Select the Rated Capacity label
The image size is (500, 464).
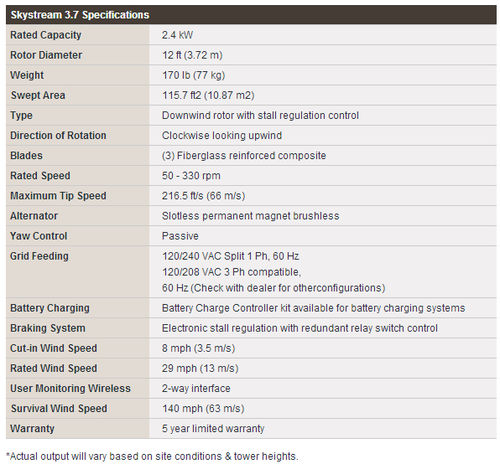[46, 35]
